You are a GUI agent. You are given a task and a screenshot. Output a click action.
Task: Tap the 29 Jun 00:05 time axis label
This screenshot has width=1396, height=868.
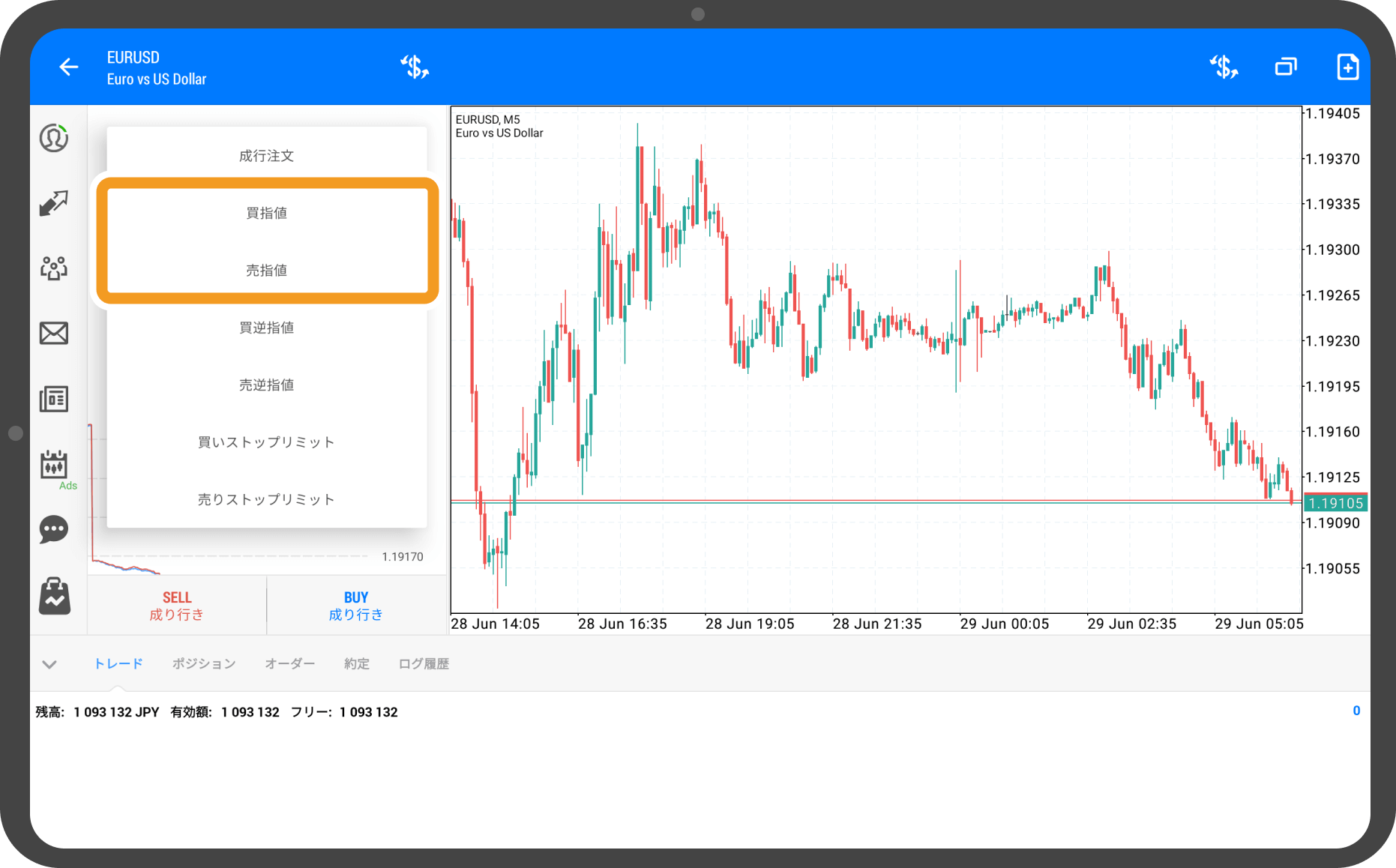click(1005, 624)
